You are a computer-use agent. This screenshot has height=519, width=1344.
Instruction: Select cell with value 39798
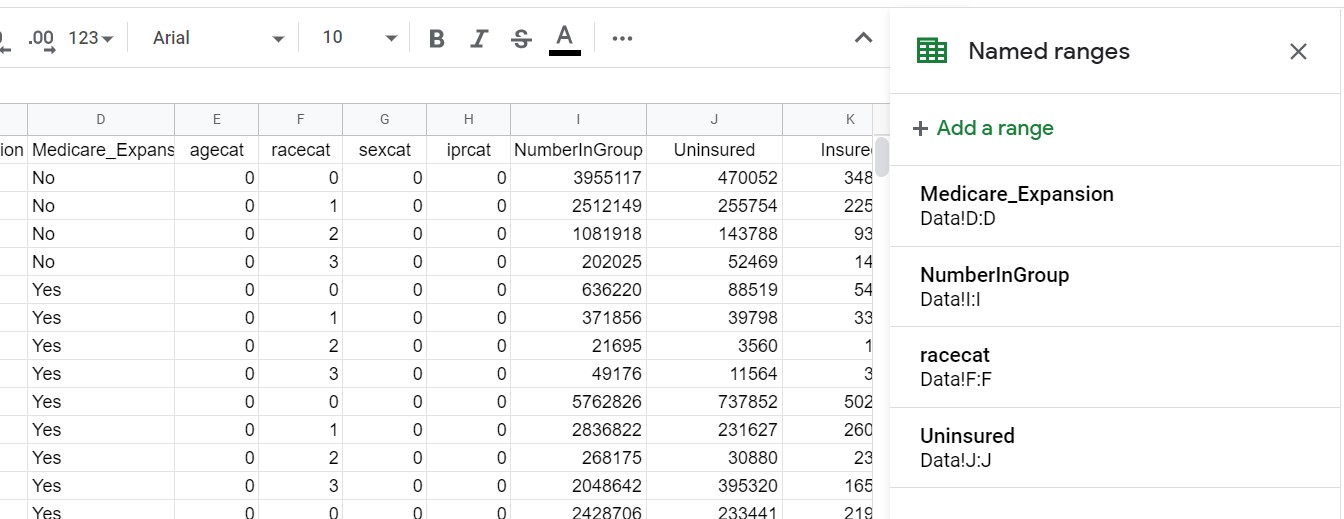click(714, 318)
